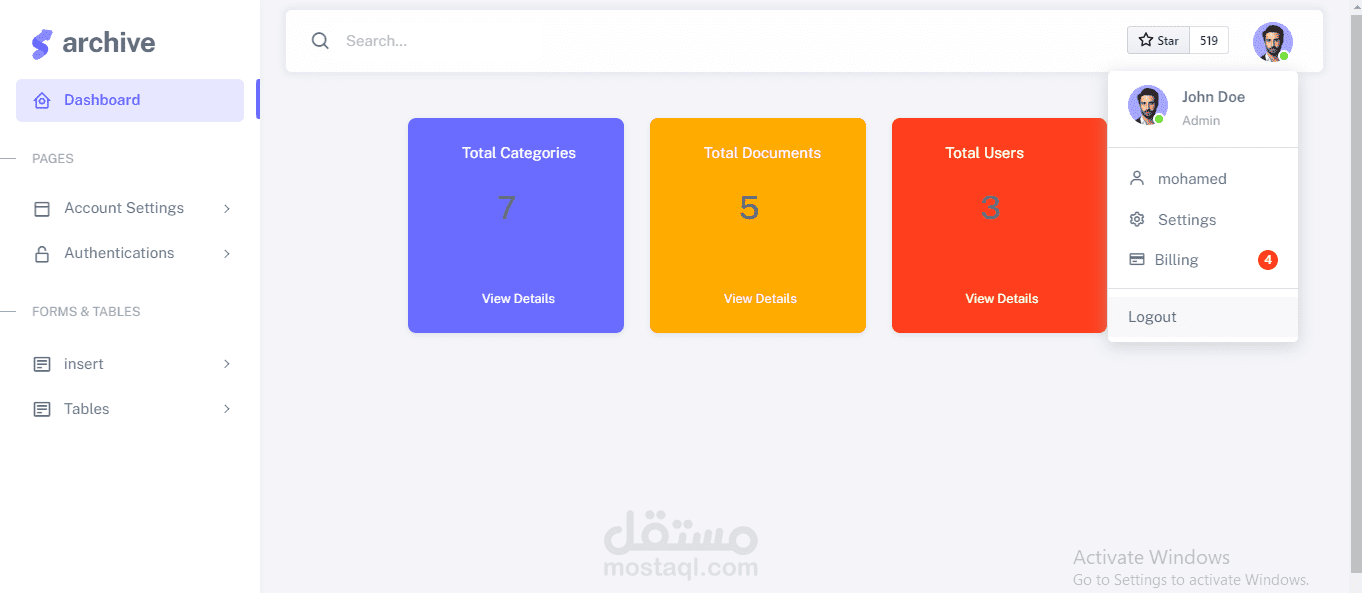Image resolution: width=1362 pixels, height=593 pixels.
Task: Click the PAGES section header
Action: click(x=53, y=159)
